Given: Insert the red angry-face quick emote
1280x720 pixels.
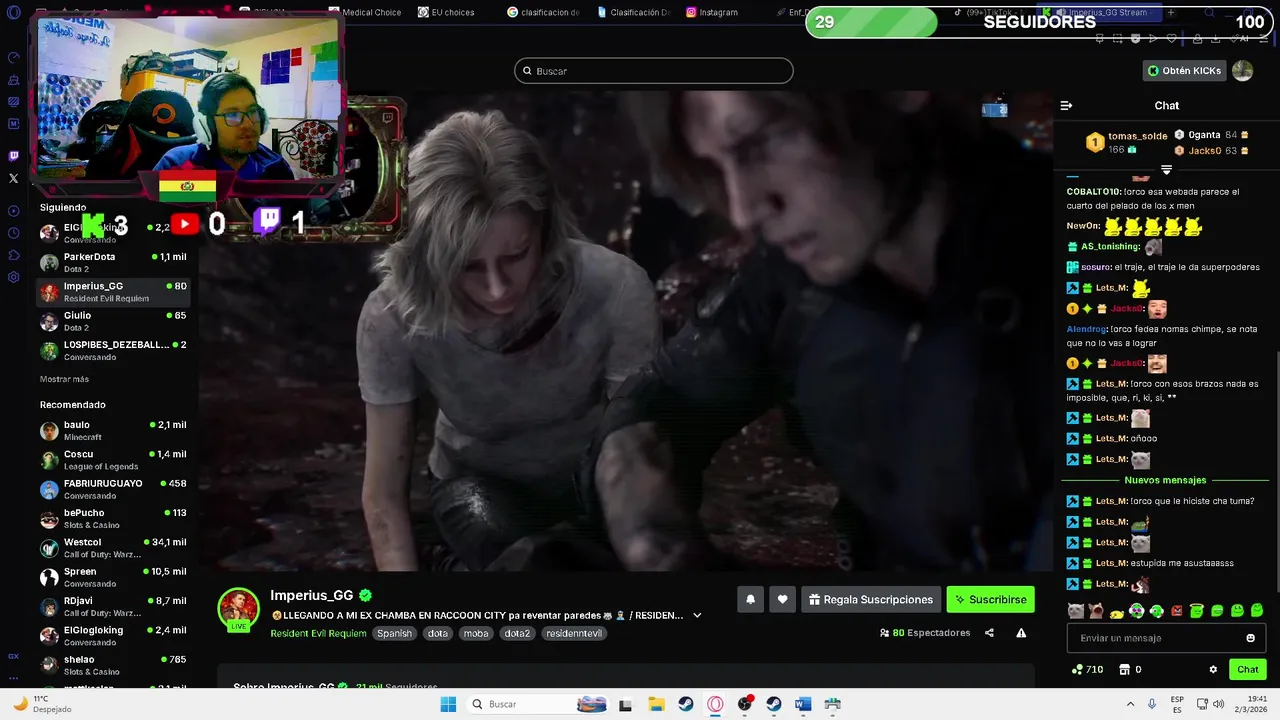Looking at the screenshot, I should (1177, 611).
